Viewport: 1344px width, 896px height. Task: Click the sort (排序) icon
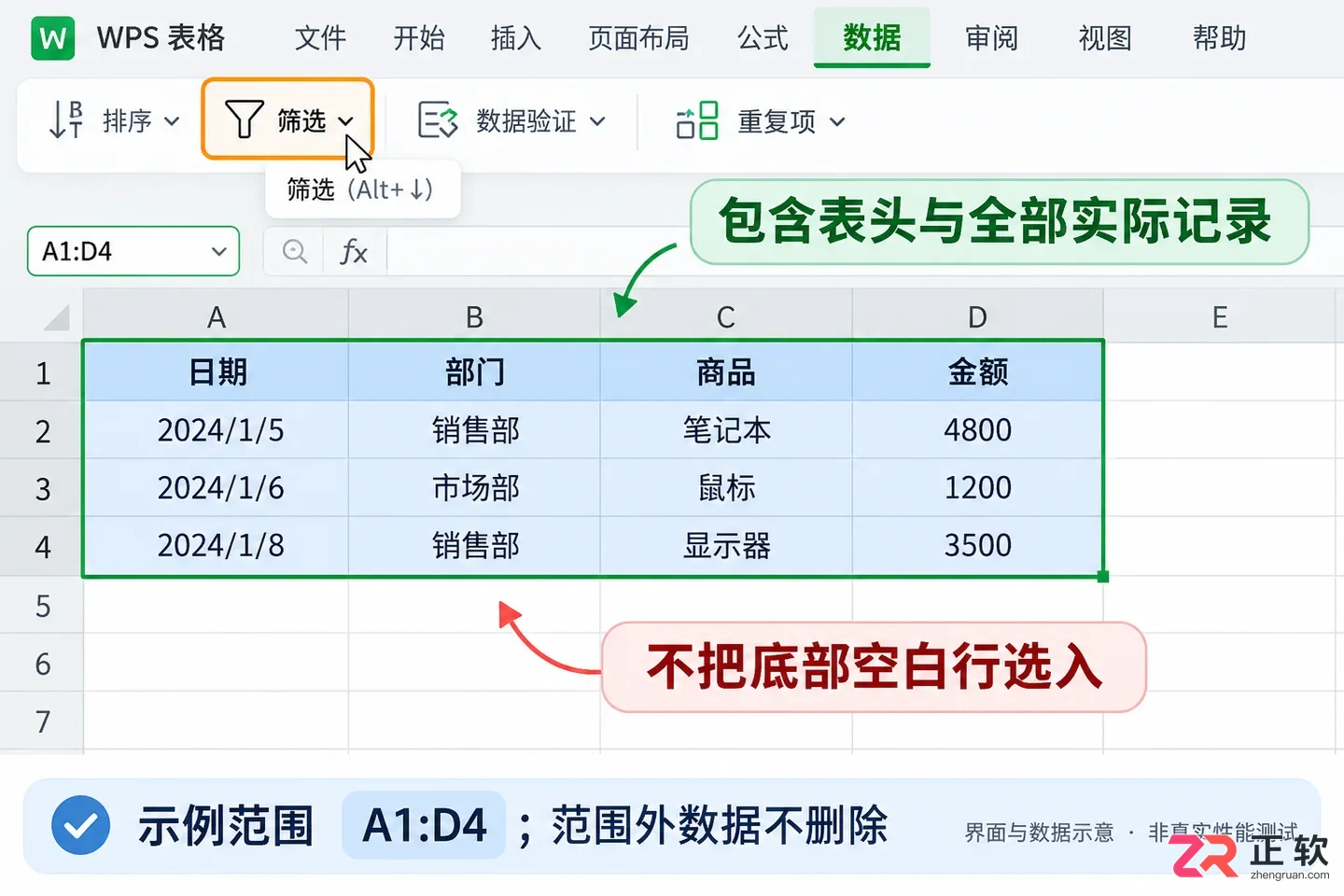[x=65, y=120]
